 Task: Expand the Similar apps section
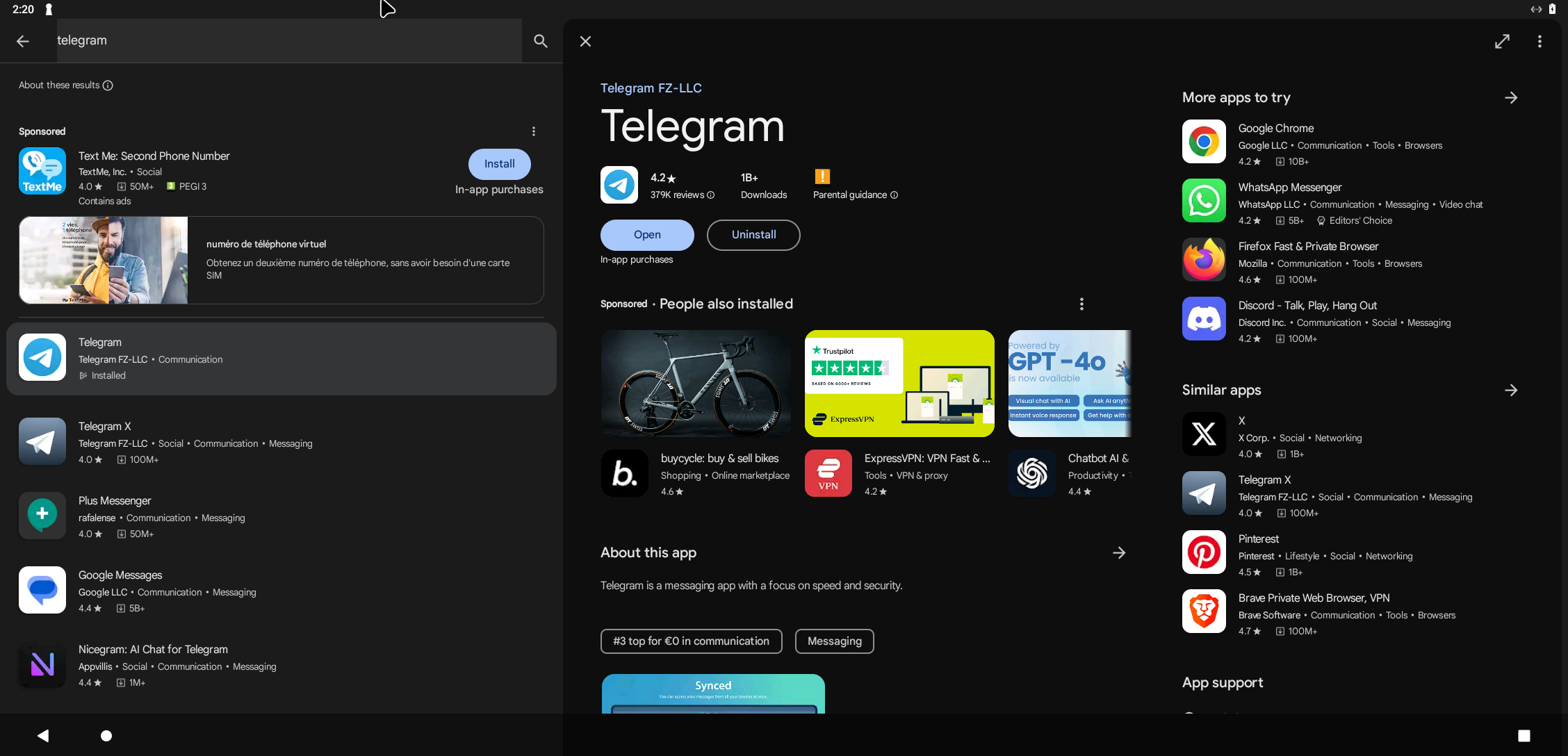coord(1511,390)
